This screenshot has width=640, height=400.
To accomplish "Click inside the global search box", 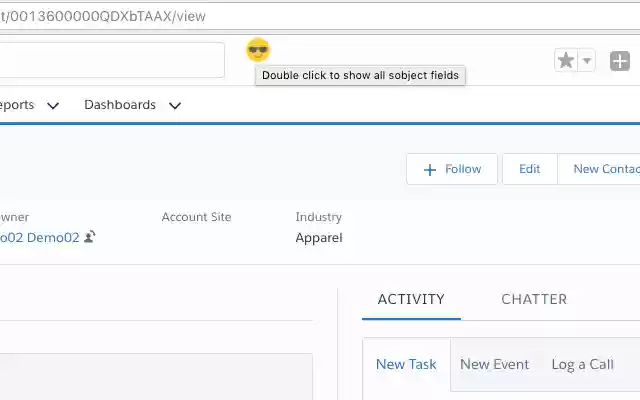I will pyautogui.click(x=112, y=60).
